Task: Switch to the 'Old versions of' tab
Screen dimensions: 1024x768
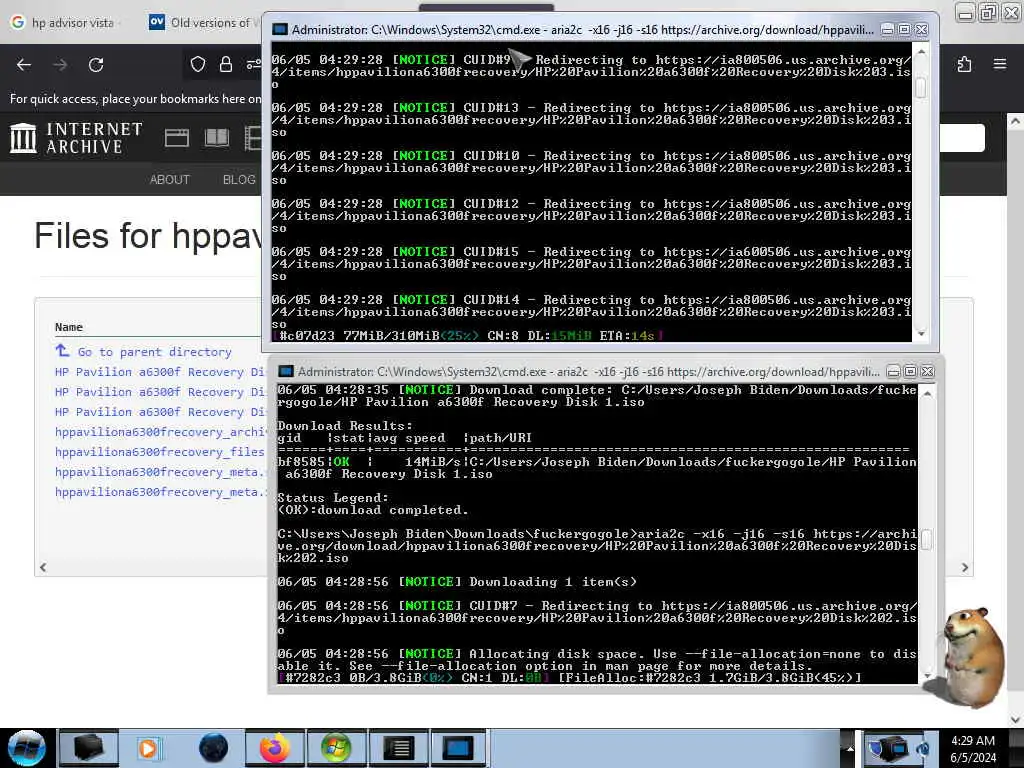Action: coord(204,23)
